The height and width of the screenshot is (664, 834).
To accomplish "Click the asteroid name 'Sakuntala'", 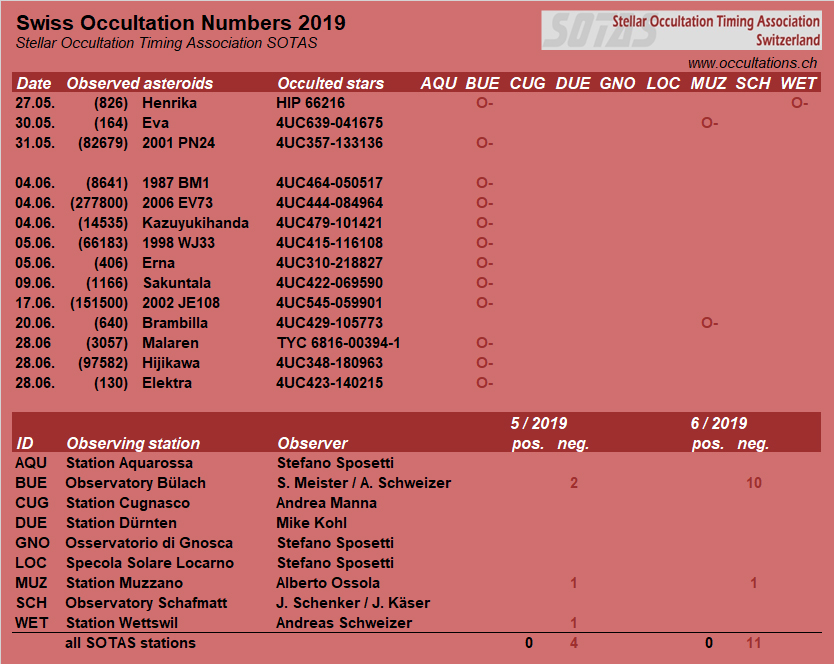I will (177, 283).
